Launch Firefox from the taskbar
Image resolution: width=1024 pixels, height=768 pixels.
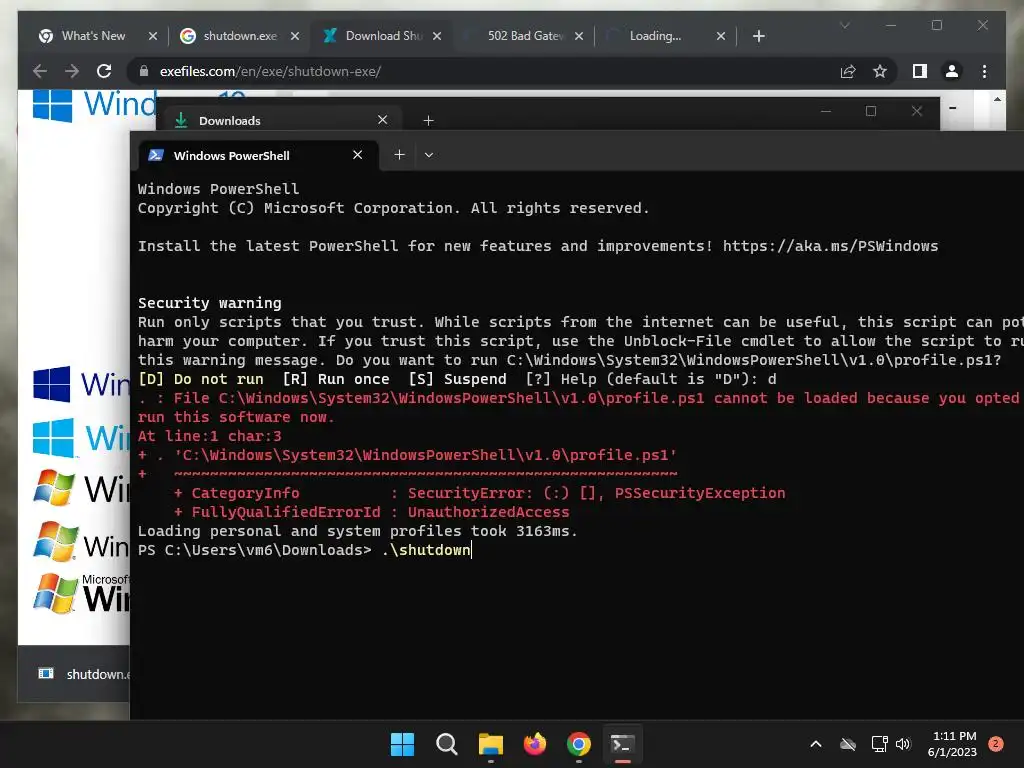pyautogui.click(x=535, y=744)
